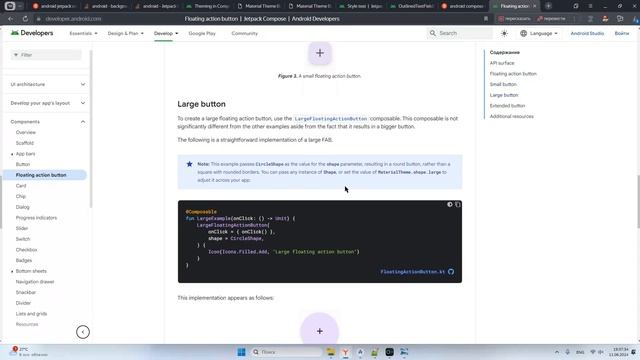640x360 pixels.
Task: Jump to Small button in contents
Action: [503, 84]
